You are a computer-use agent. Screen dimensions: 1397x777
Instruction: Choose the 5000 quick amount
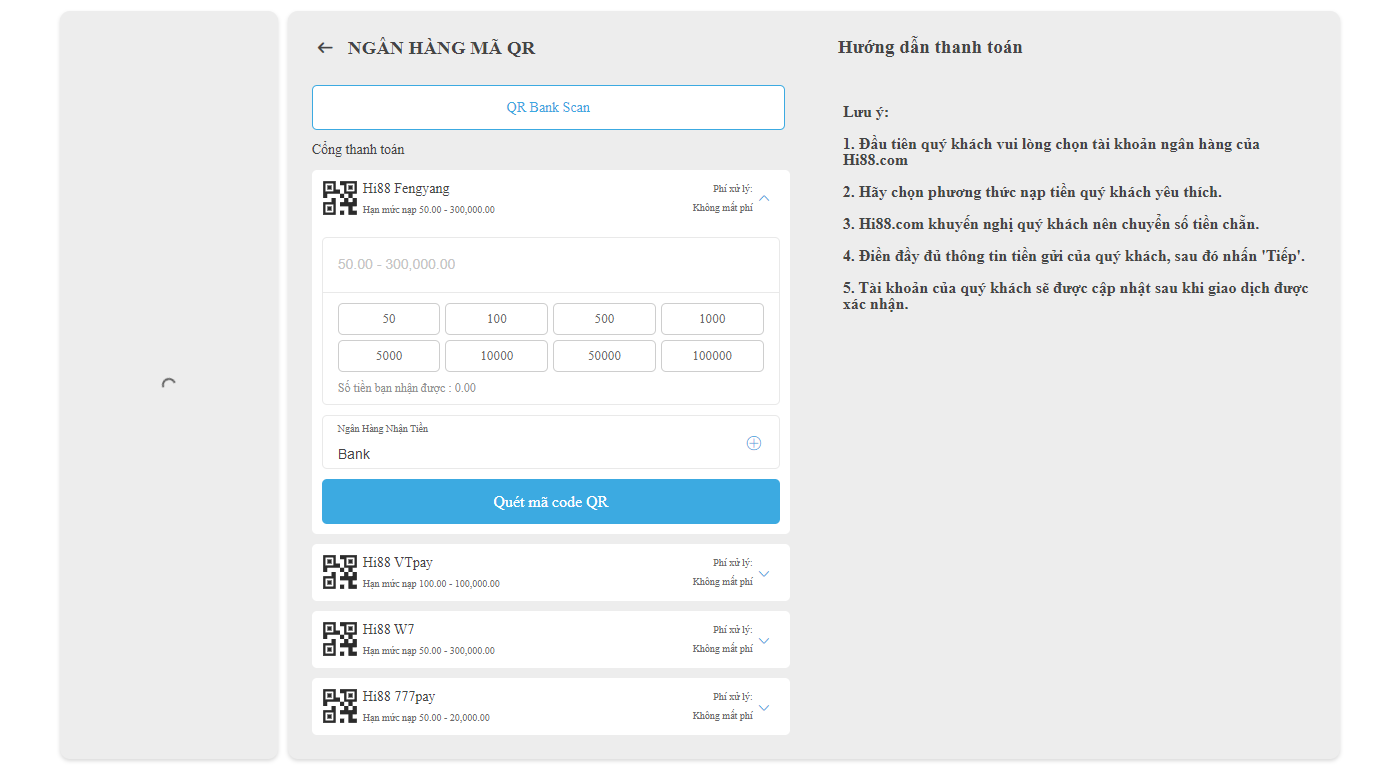pyautogui.click(x=389, y=356)
